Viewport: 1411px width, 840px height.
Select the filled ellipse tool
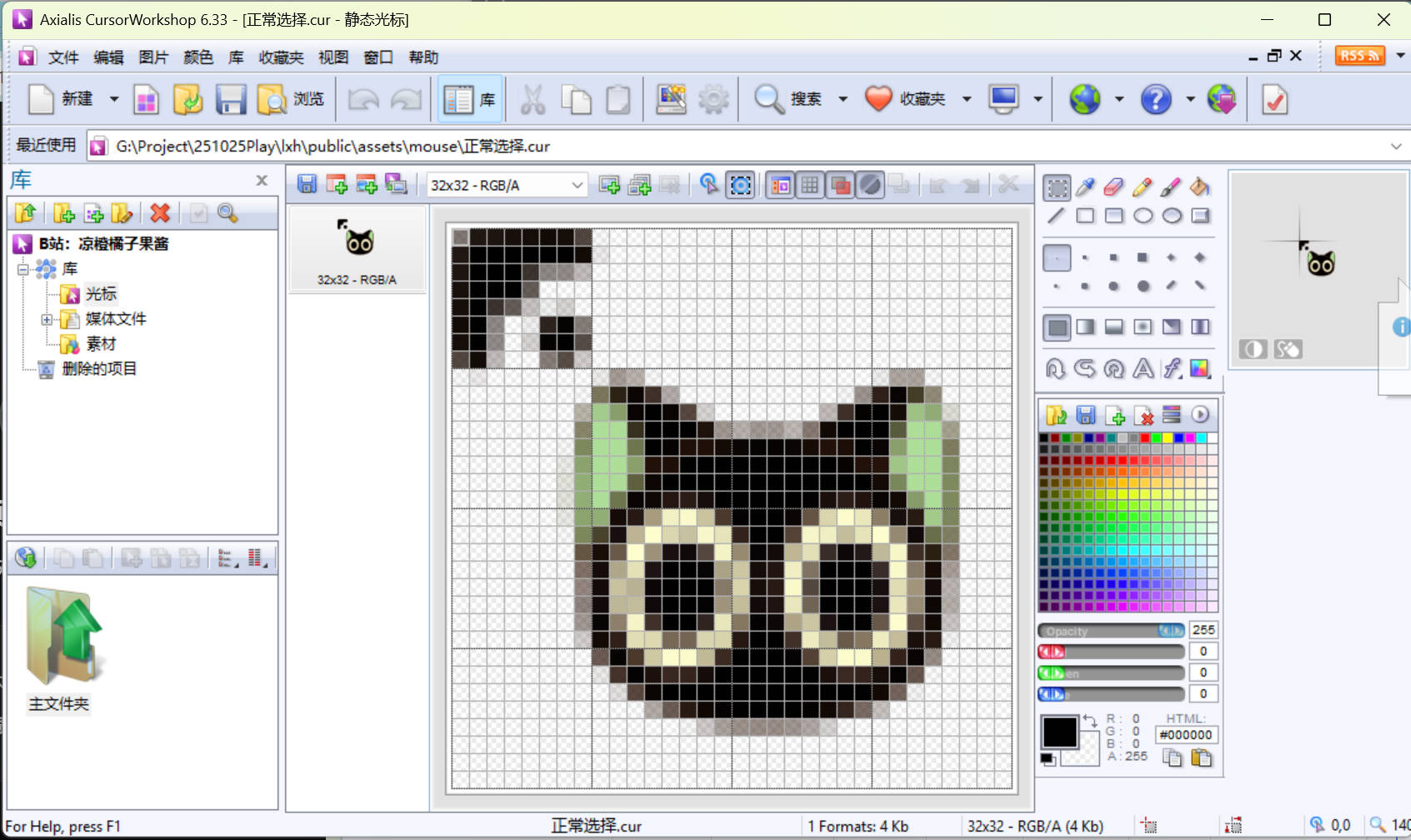[1172, 216]
